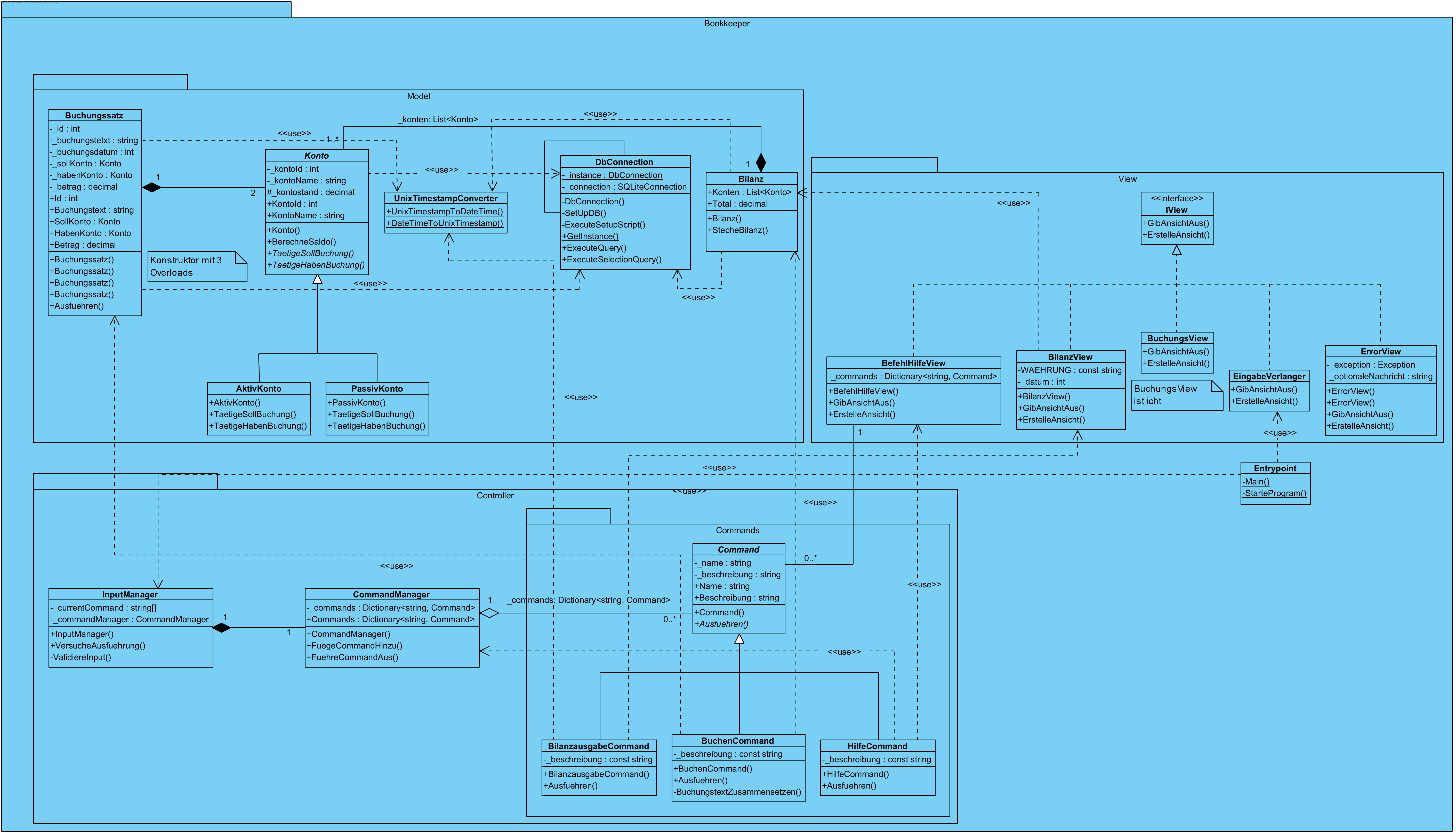Select the +DateTimeToUnixTimestamp() method
This screenshot has height=835, width=1456.
tap(445, 224)
